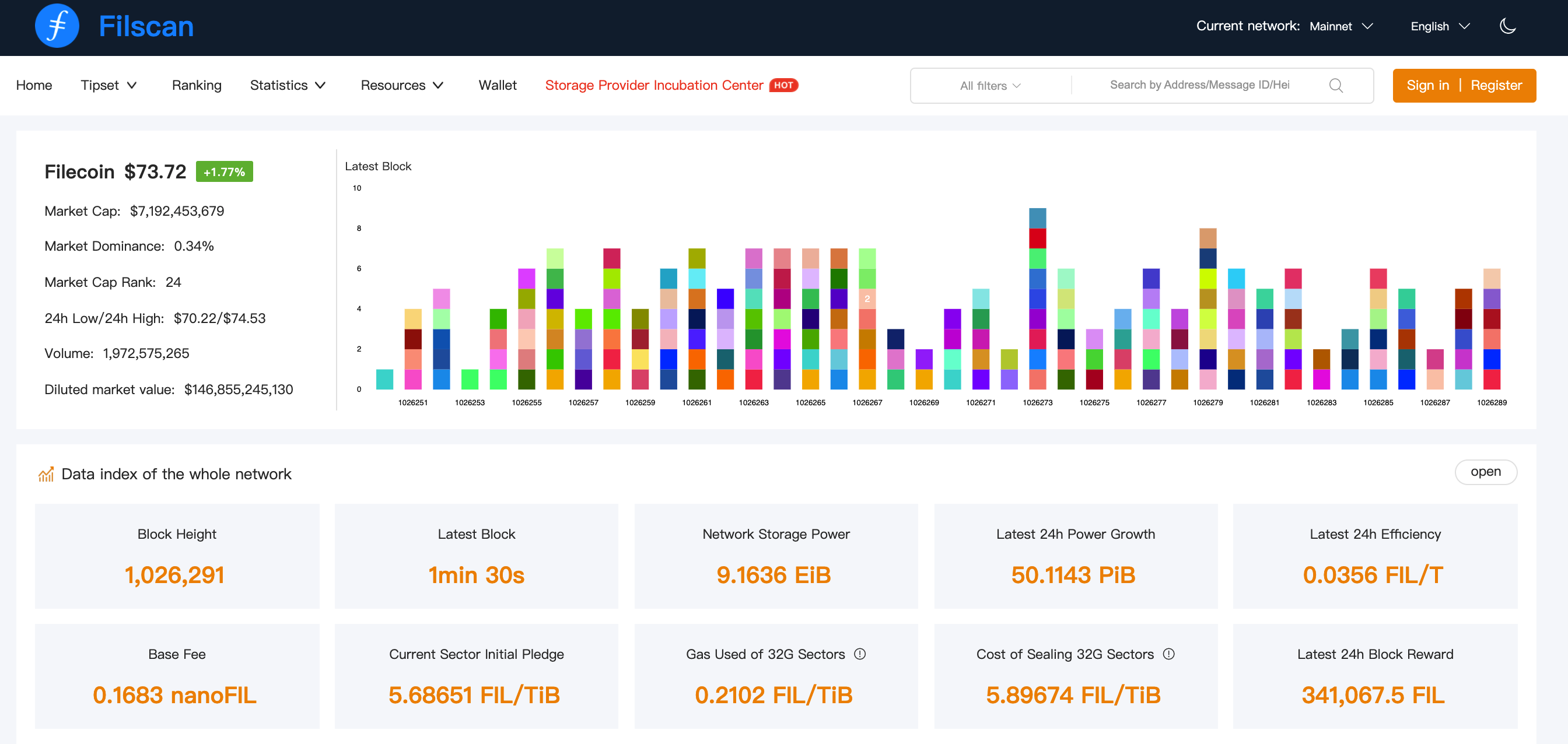Click the Sign in button
This screenshot has width=1568, height=744.
tap(1427, 85)
